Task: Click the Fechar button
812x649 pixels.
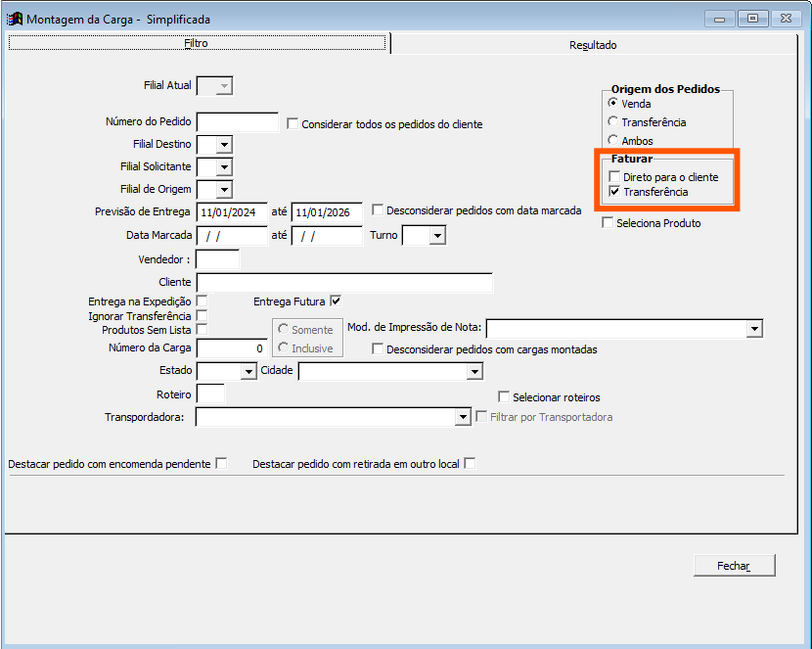Action: (x=733, y=566)
